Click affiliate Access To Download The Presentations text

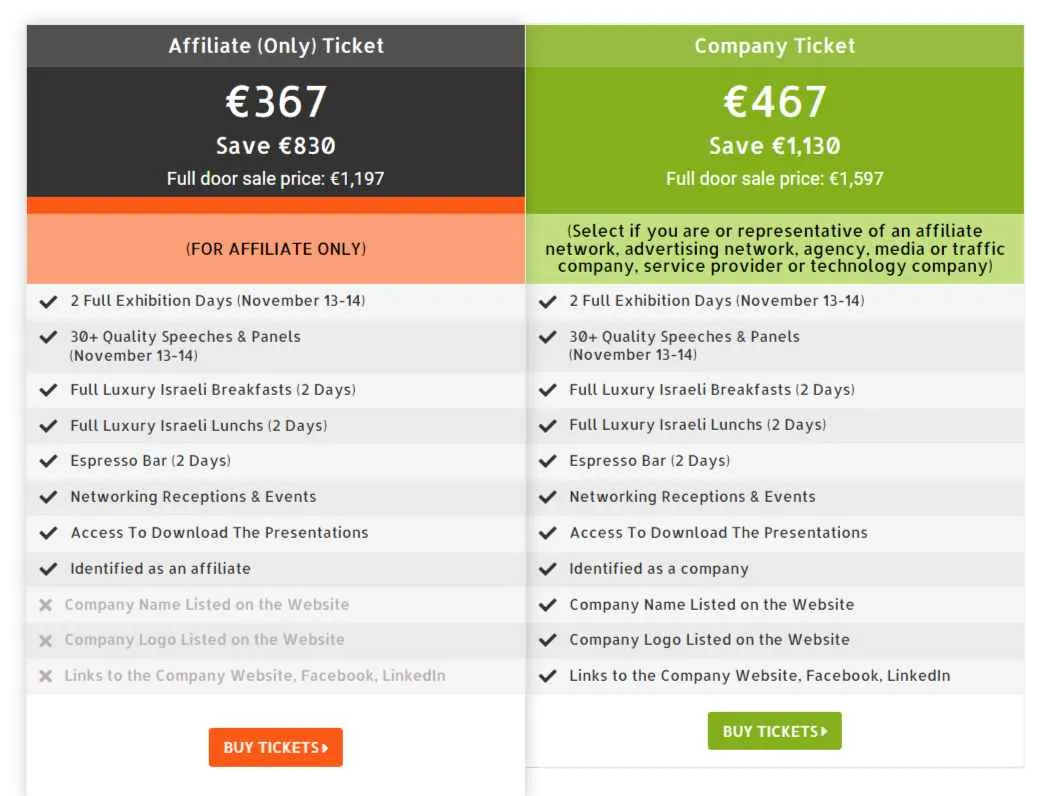pos(219,533)
